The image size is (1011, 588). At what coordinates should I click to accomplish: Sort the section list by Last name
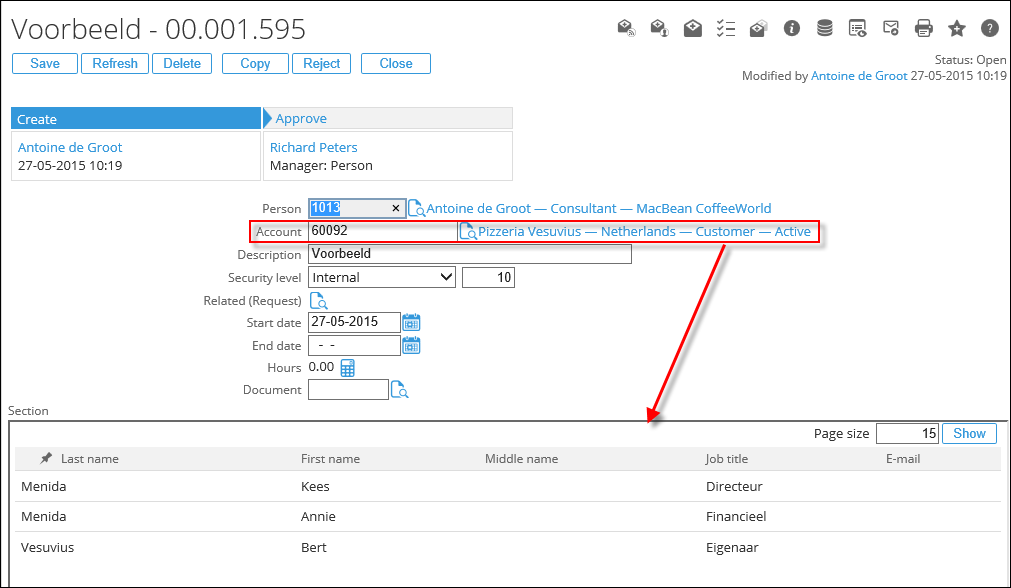89,459
